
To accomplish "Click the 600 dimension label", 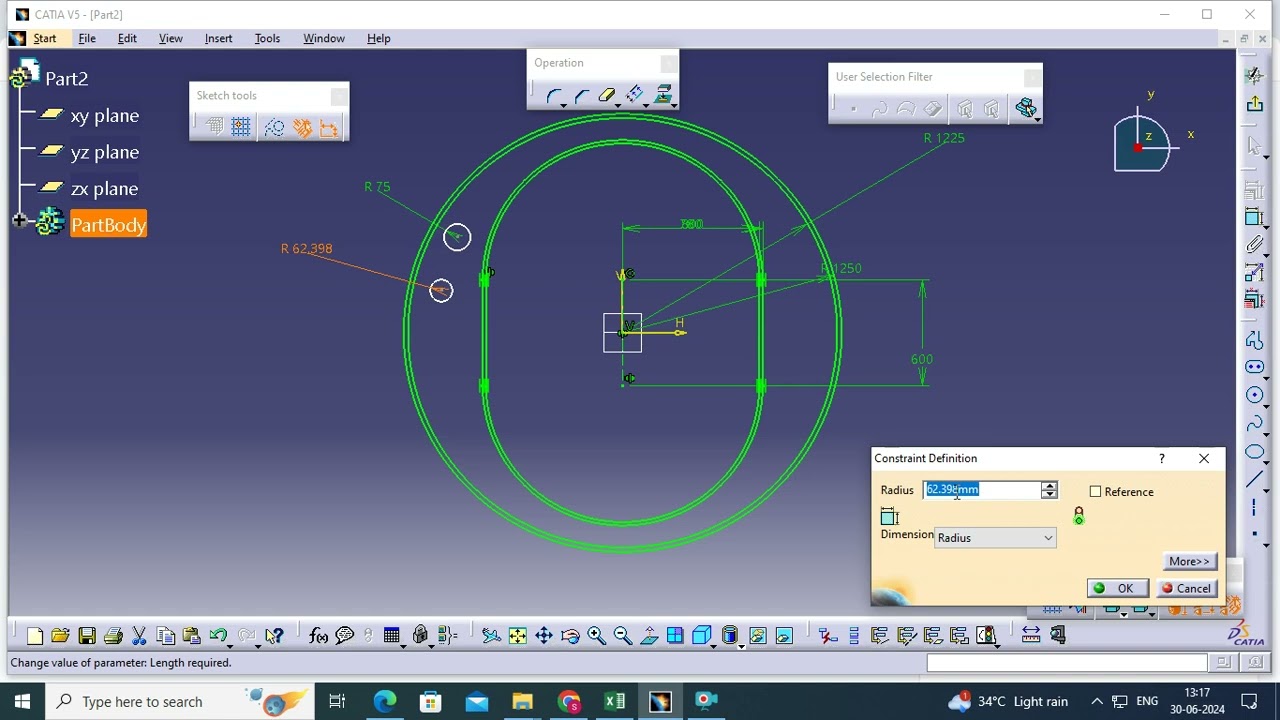I will tap(921, 359).
